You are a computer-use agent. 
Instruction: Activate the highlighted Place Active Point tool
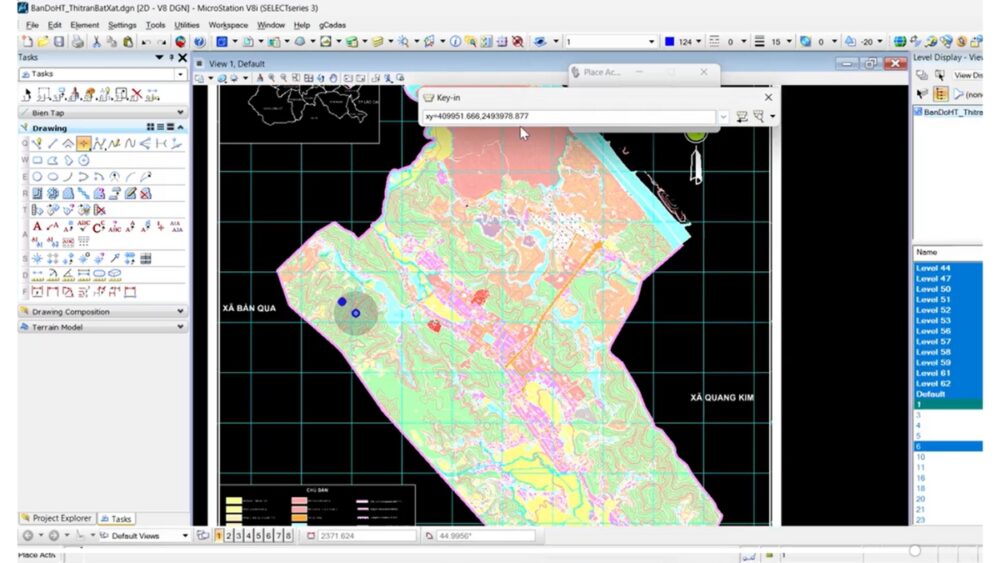[x=84, y=143]
